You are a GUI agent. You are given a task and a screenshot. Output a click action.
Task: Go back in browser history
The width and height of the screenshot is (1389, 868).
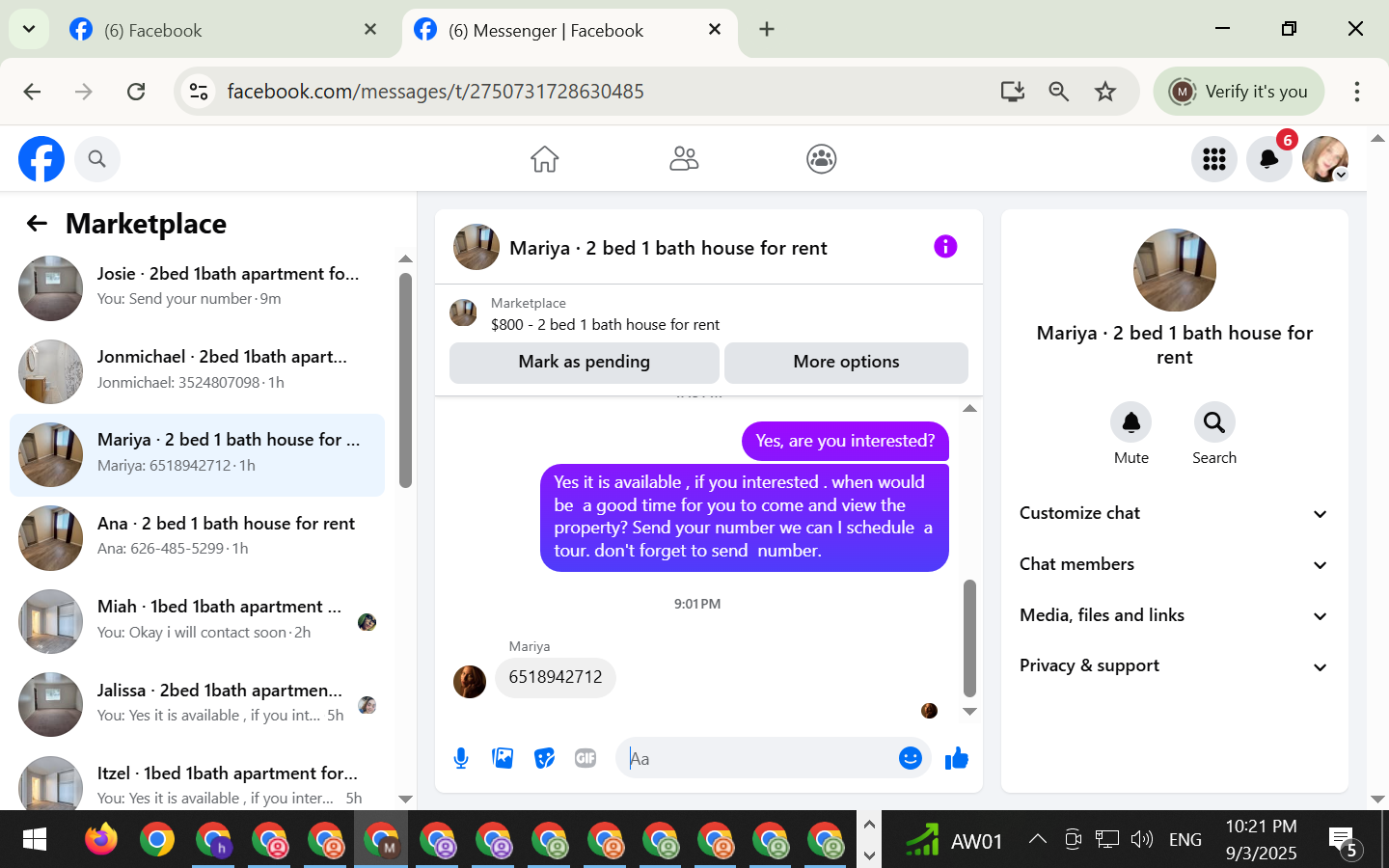(x=32, y=92)
